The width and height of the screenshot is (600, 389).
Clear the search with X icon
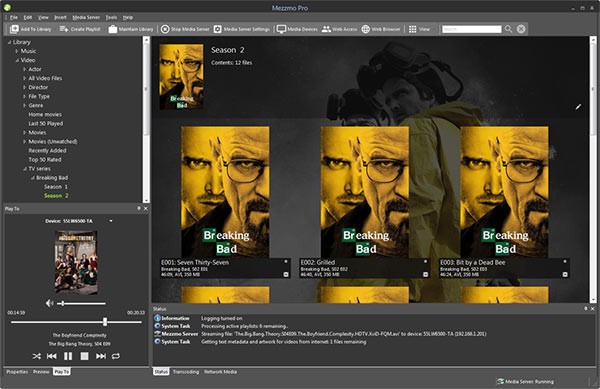click(x=521, y=29)
